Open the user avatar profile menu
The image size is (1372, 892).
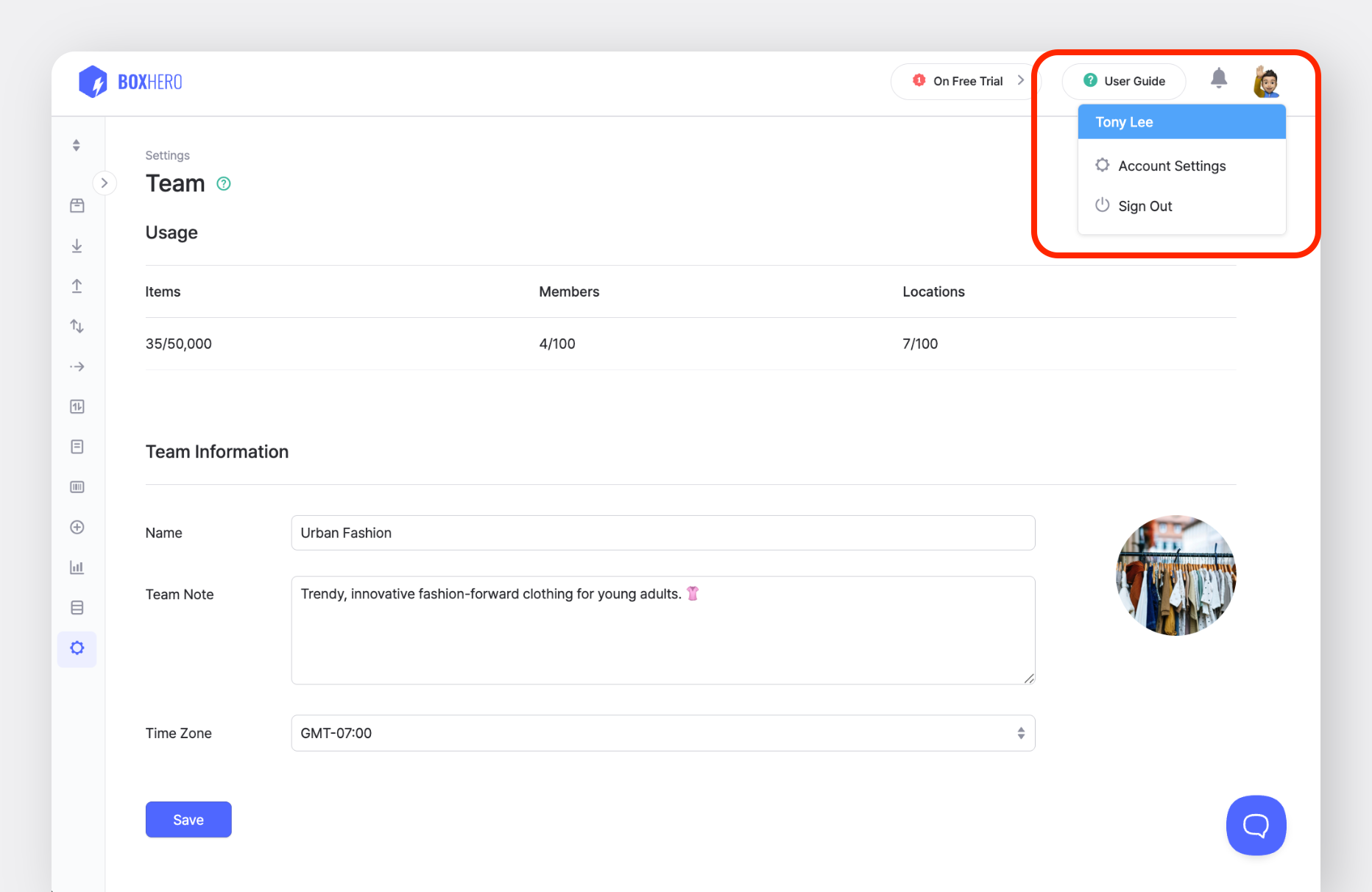click(x=1266, y=81)
